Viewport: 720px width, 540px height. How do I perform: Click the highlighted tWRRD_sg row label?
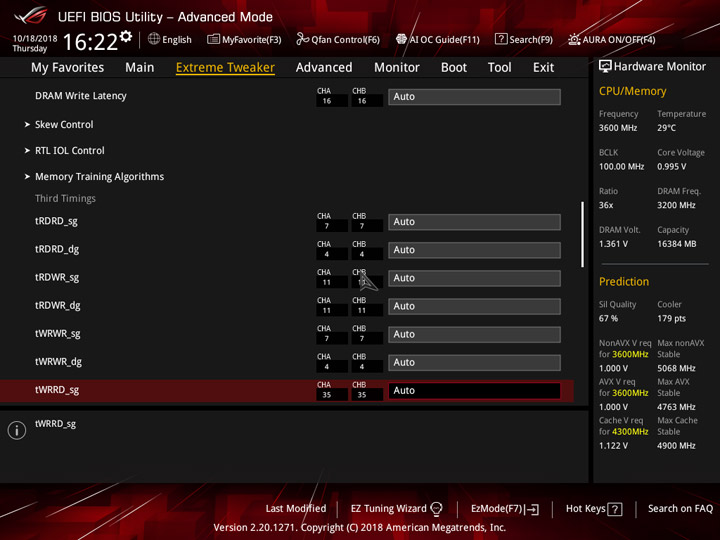pos(57,390)
